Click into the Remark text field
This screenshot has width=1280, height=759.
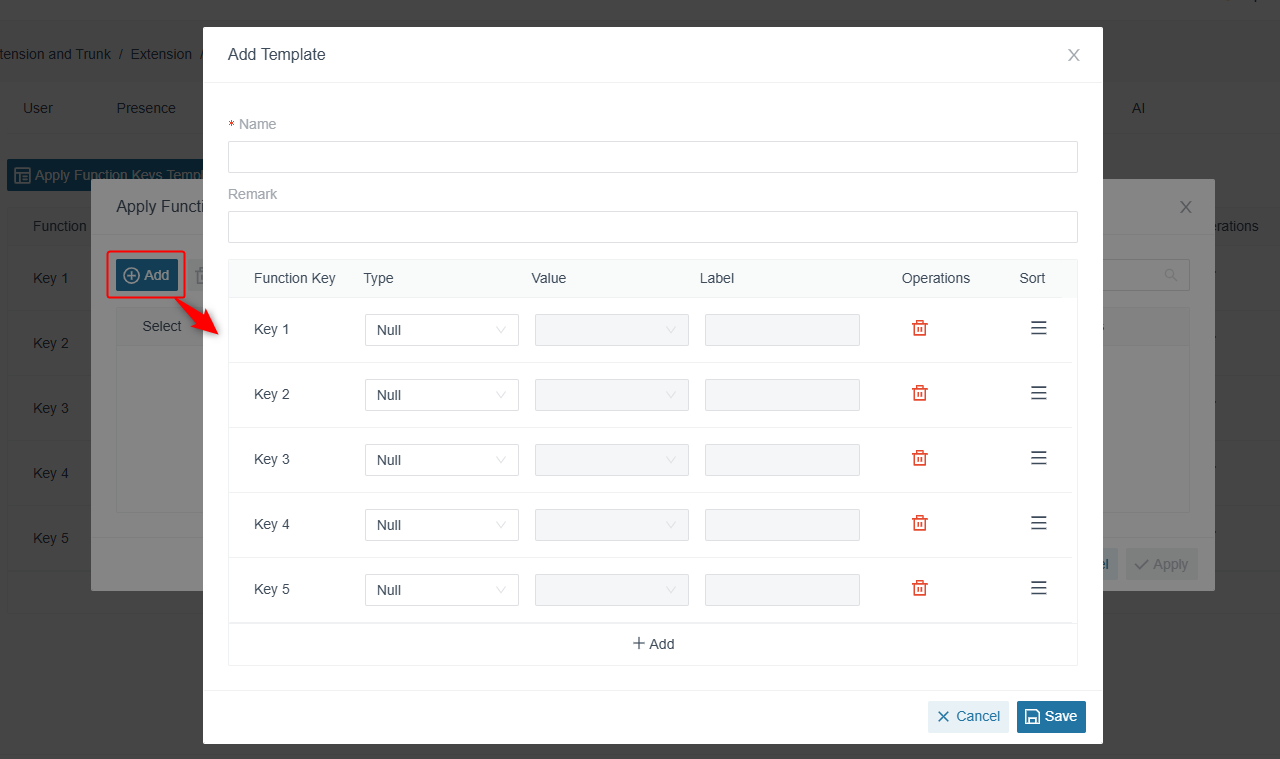pyautogui.click(x=653, y=227)
